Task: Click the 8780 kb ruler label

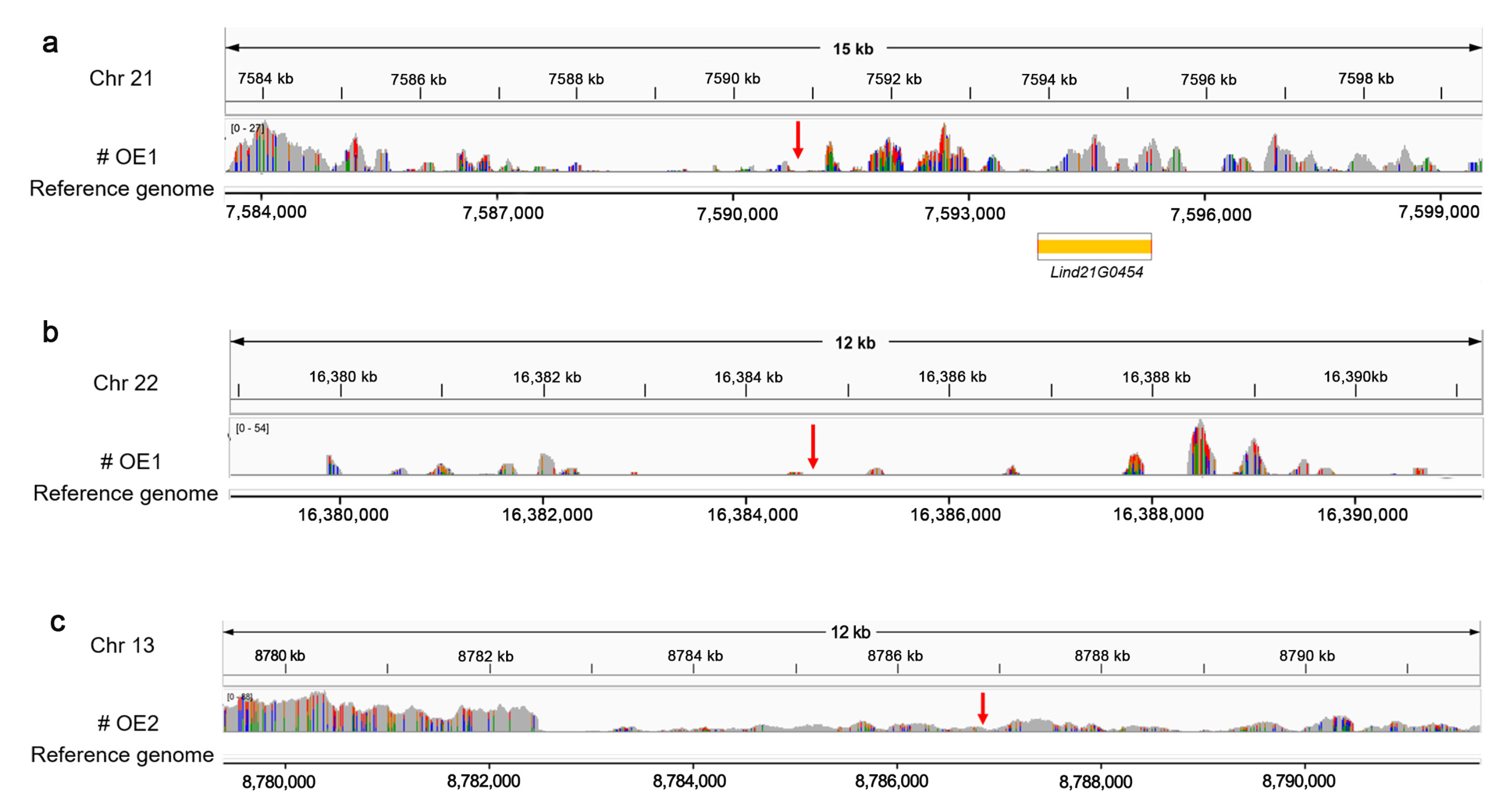Action: (x=279, y=655)
